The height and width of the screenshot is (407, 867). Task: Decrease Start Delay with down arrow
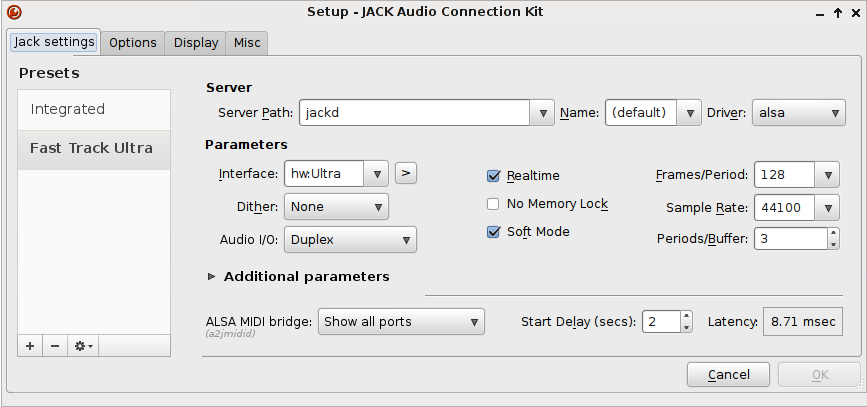[686, 327]
